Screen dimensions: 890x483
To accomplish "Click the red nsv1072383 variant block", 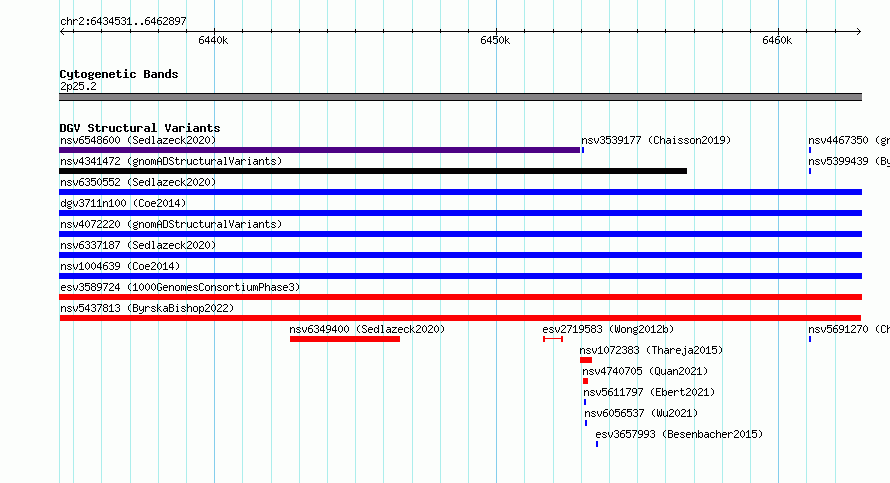I will point(586,360).
